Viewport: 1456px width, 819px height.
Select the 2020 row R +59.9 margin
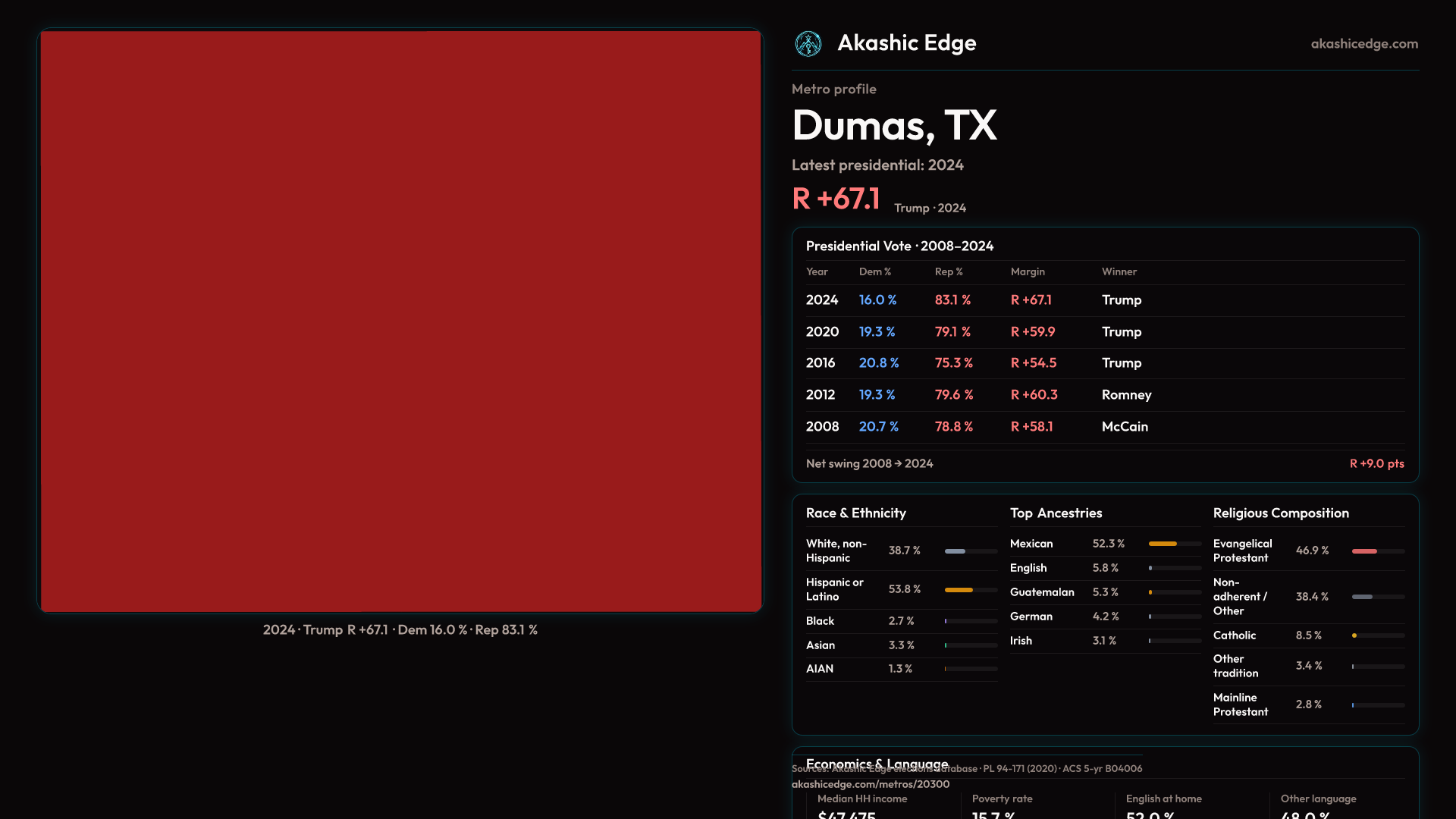click(x=1032, y=332)
